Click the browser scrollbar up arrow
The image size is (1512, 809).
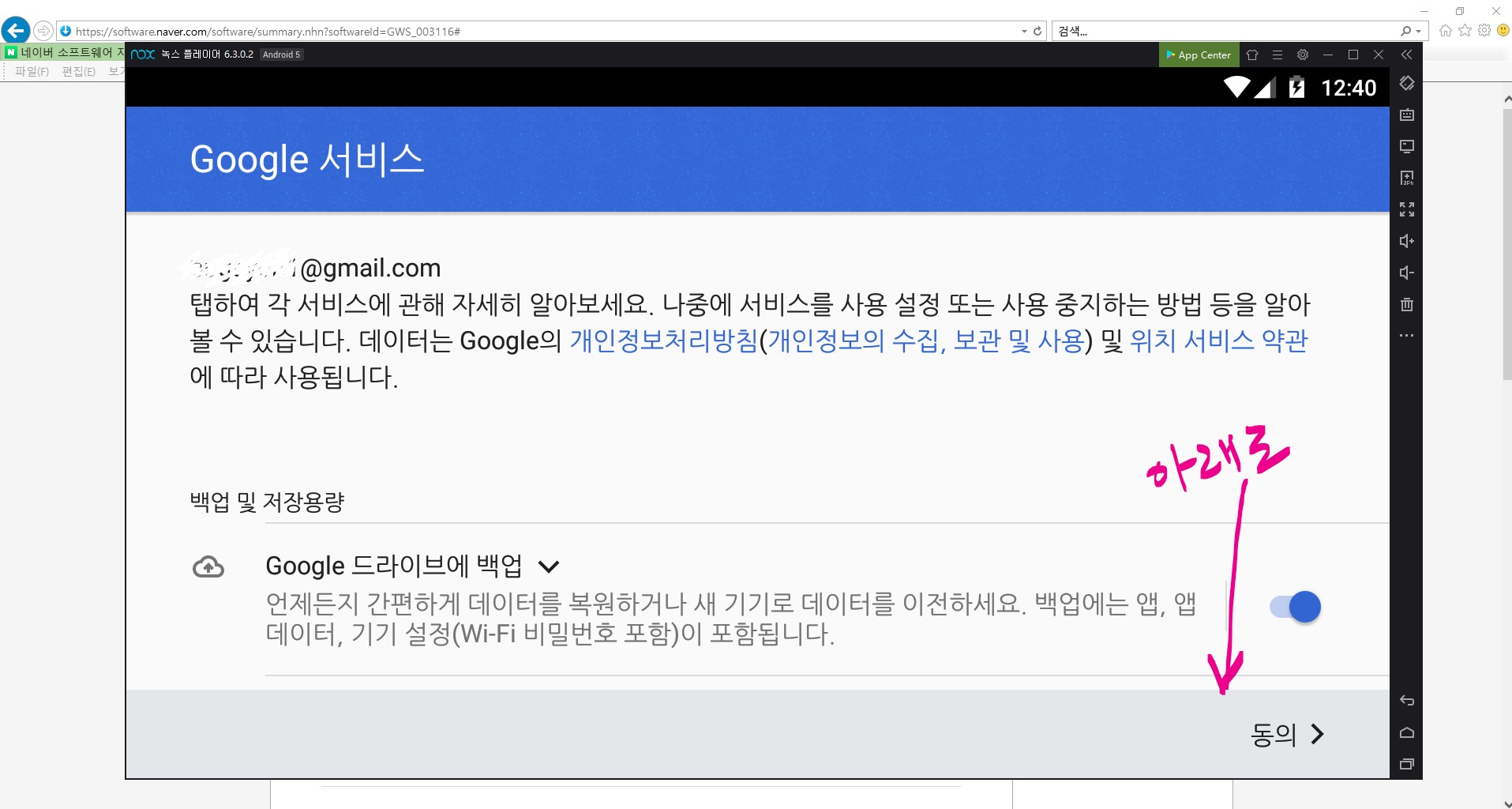[1507, 100]
